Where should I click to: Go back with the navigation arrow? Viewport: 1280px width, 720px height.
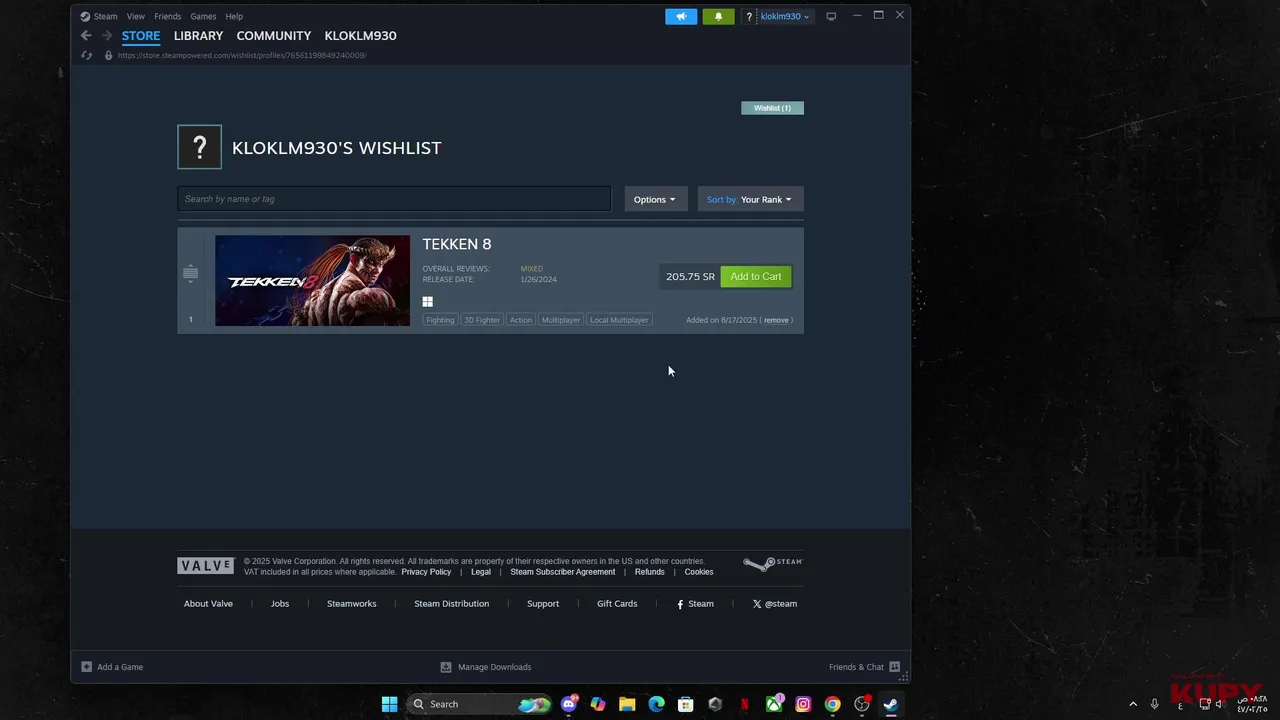86,36
